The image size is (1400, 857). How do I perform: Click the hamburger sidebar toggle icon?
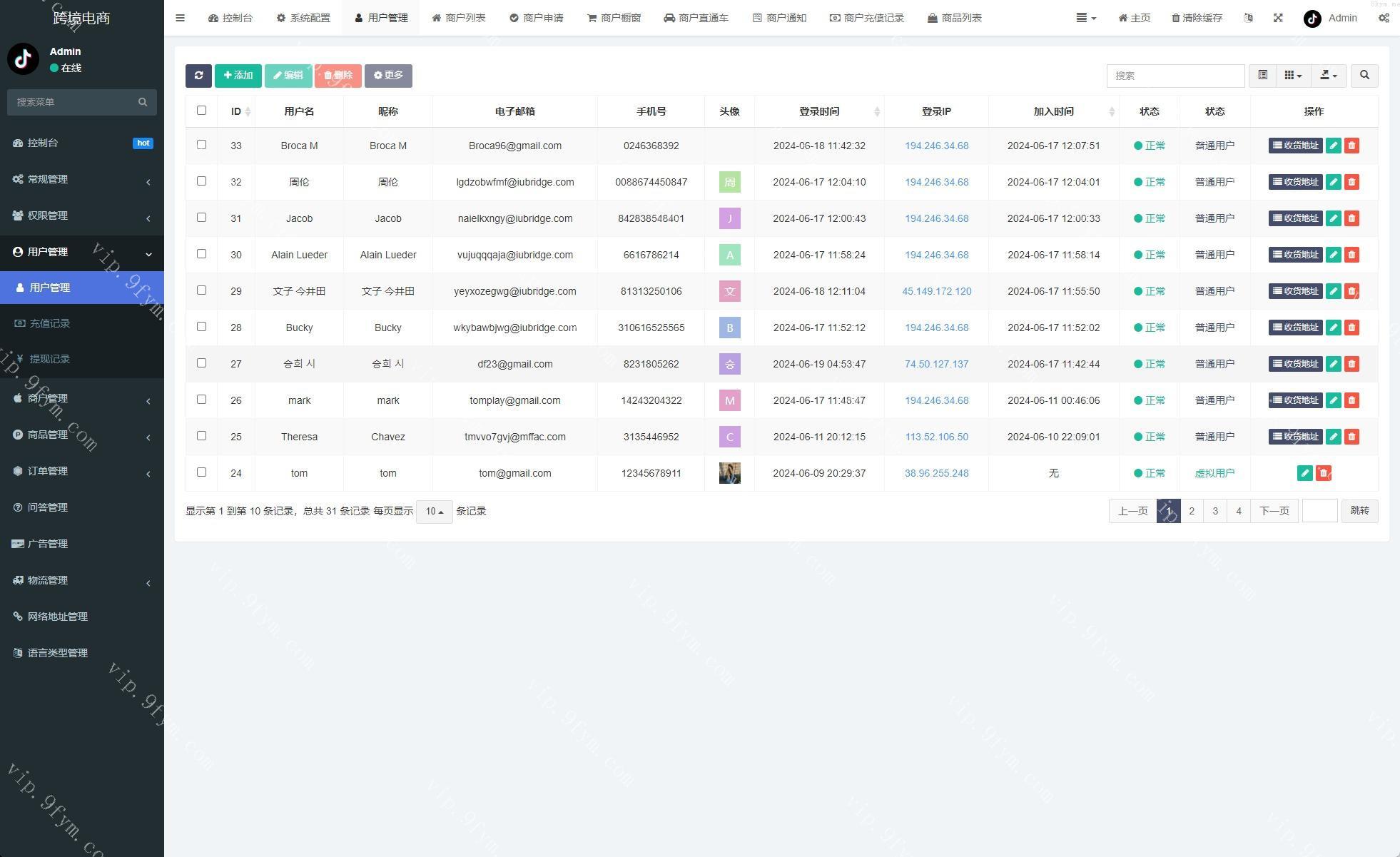point(180,18)
